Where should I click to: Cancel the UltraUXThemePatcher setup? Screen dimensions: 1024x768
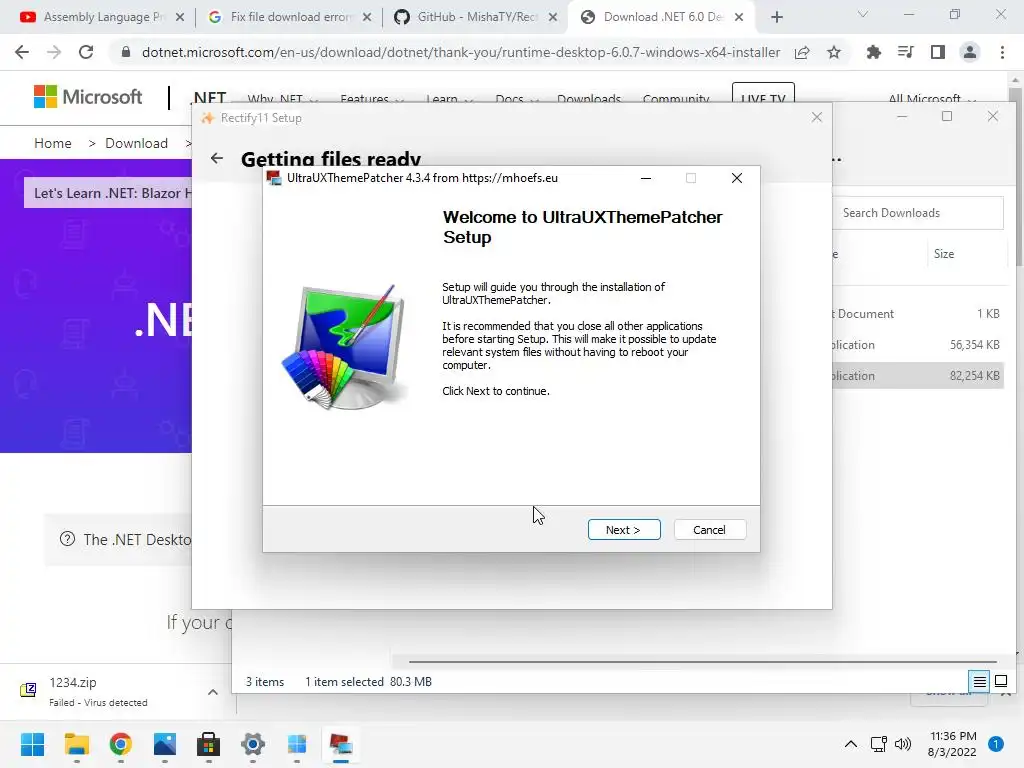[709, 530]
